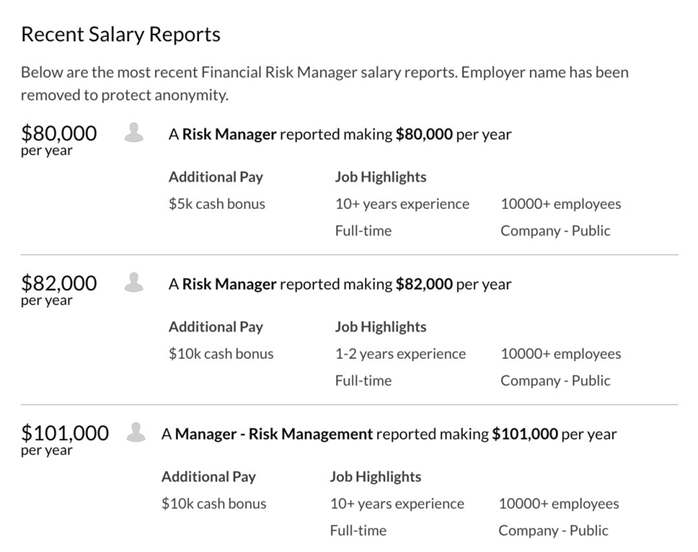The width and height of the screenshot is (698, 552).
Task: Click 10000+ employees in the $101,000 report
Action: pos(559,504)
